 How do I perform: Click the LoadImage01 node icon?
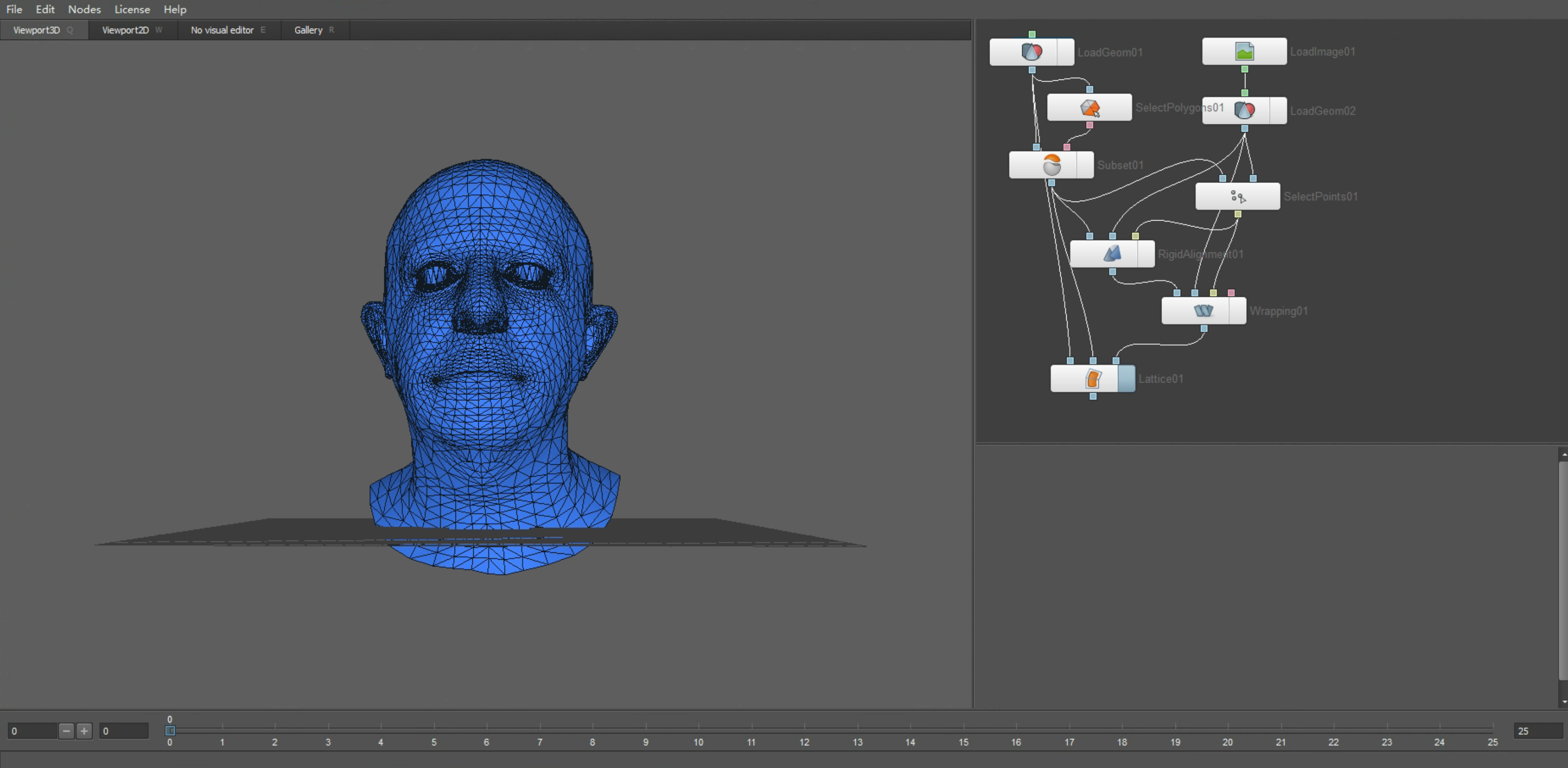click(x=1244, y=52)
